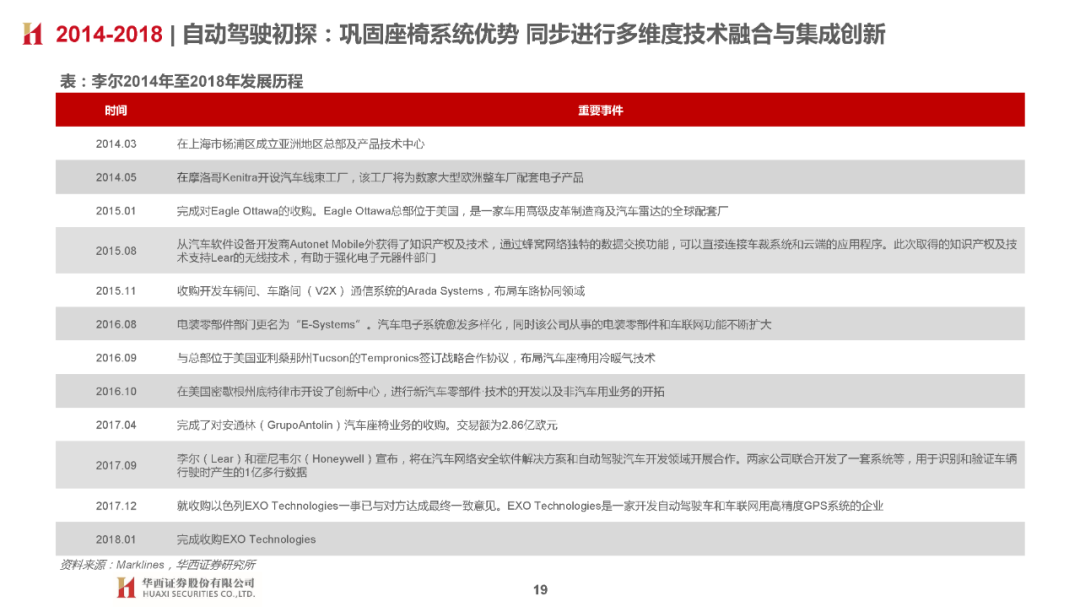Select the date cell 2018.01
This screenshot has width=1080, height=607.
click(116, 539)
